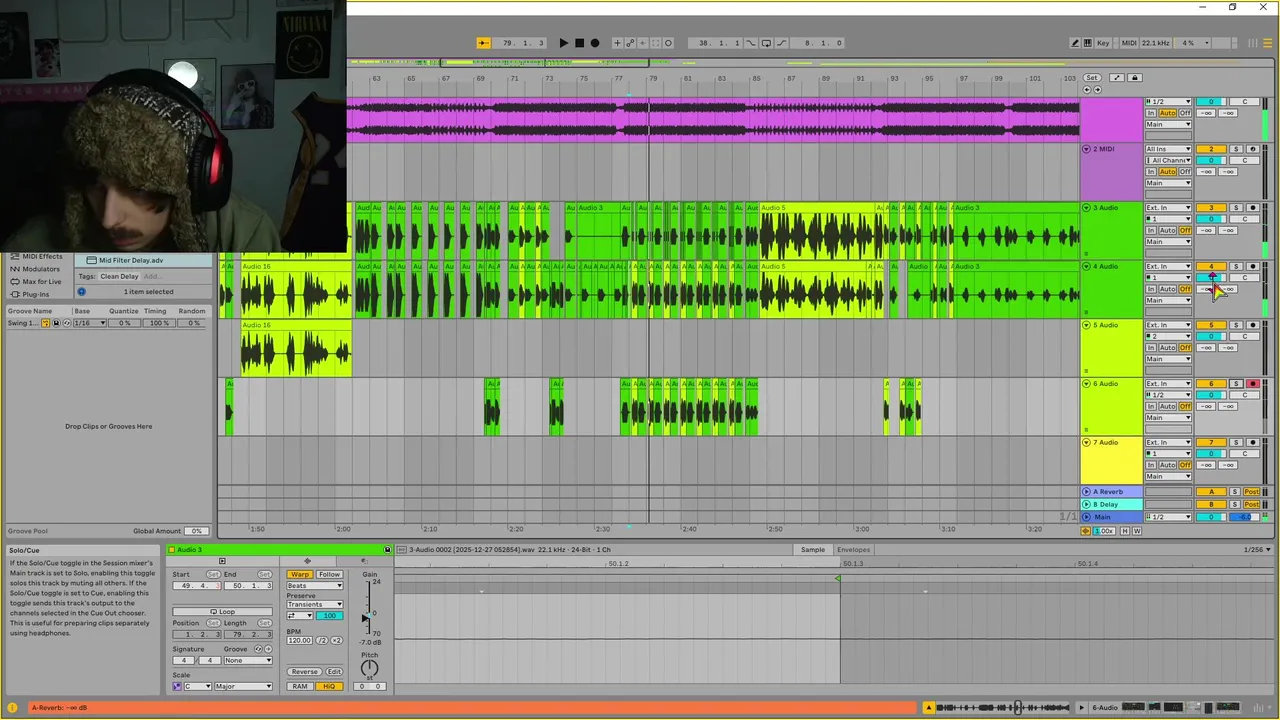Halve tempo with the /2 button
1280x720 pixels.
[x=322, y=640]
